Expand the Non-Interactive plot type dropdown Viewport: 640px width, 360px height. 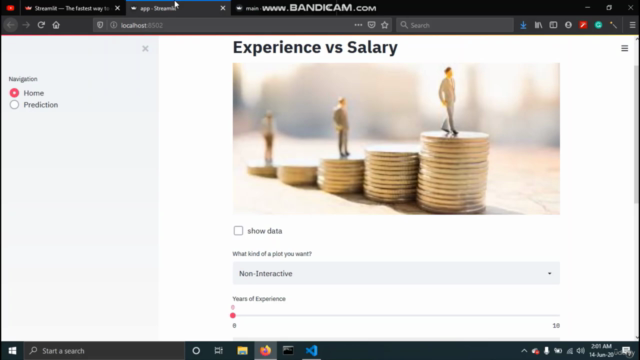click(x=396, y=273)
